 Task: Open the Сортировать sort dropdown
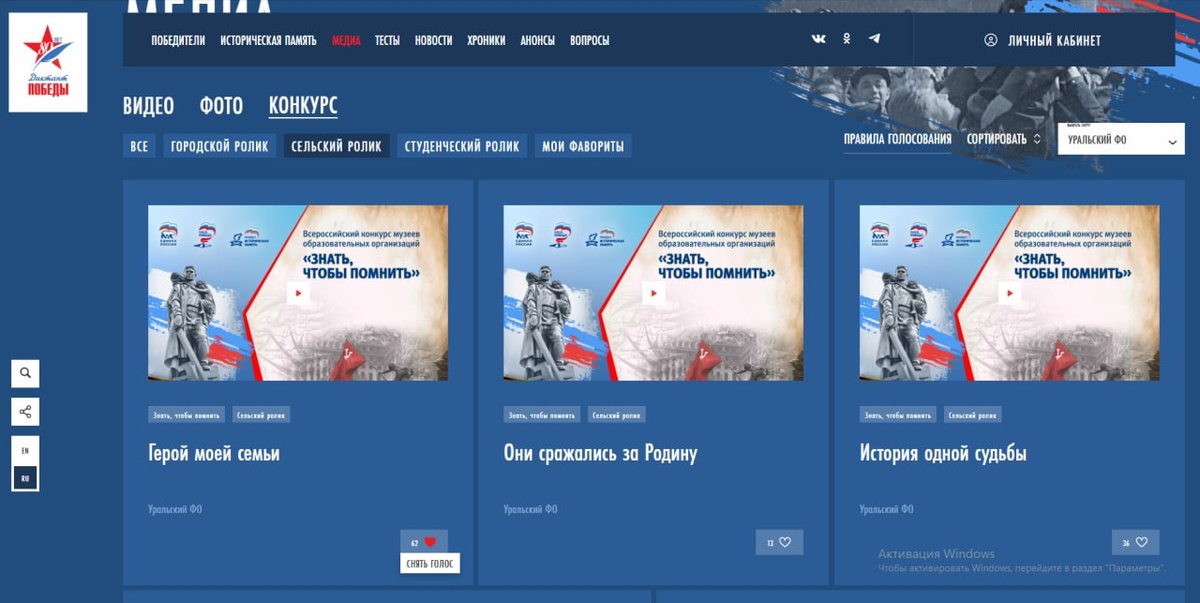point(1004,139)
